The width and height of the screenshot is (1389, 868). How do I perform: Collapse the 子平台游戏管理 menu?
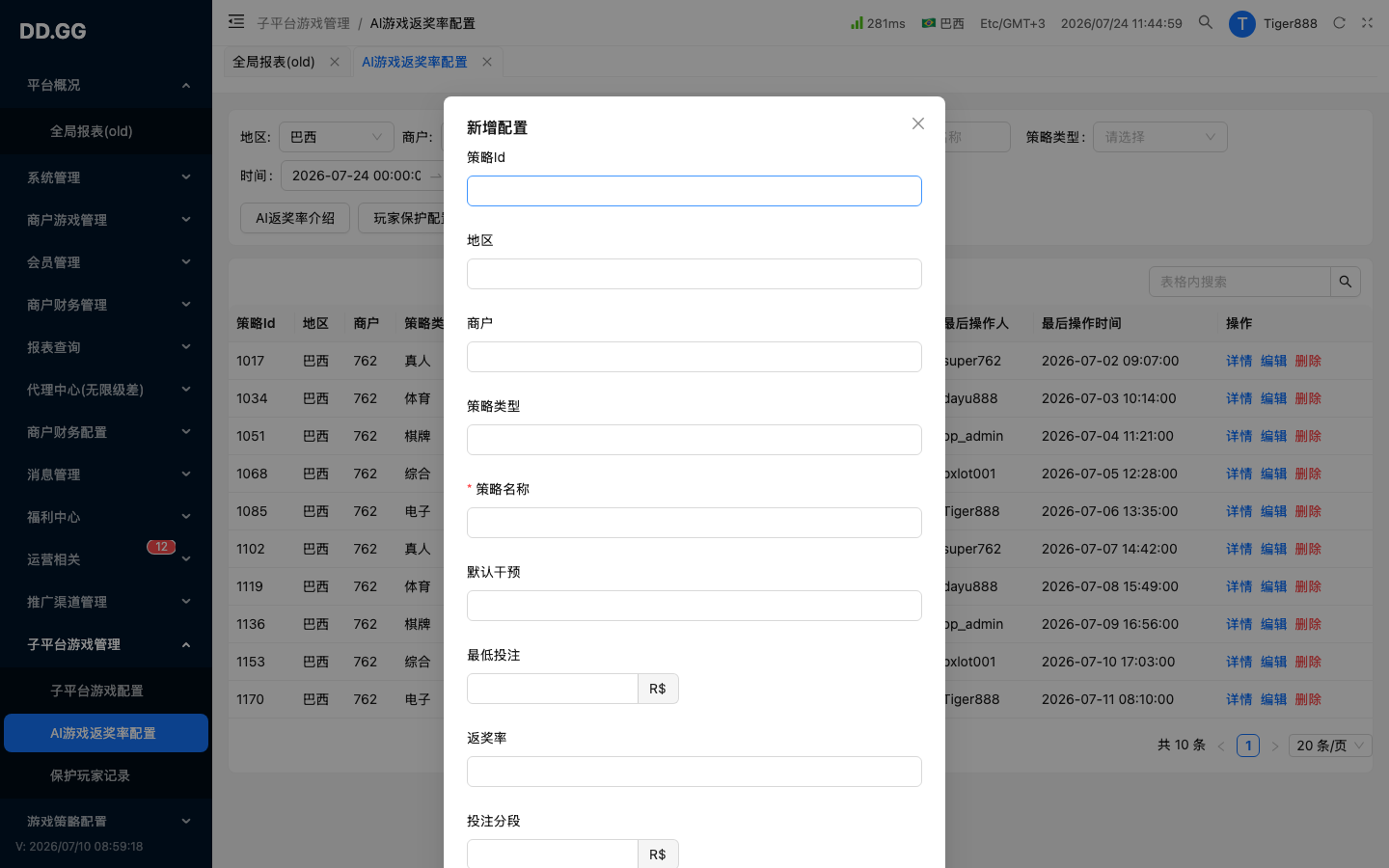(106, 644)
